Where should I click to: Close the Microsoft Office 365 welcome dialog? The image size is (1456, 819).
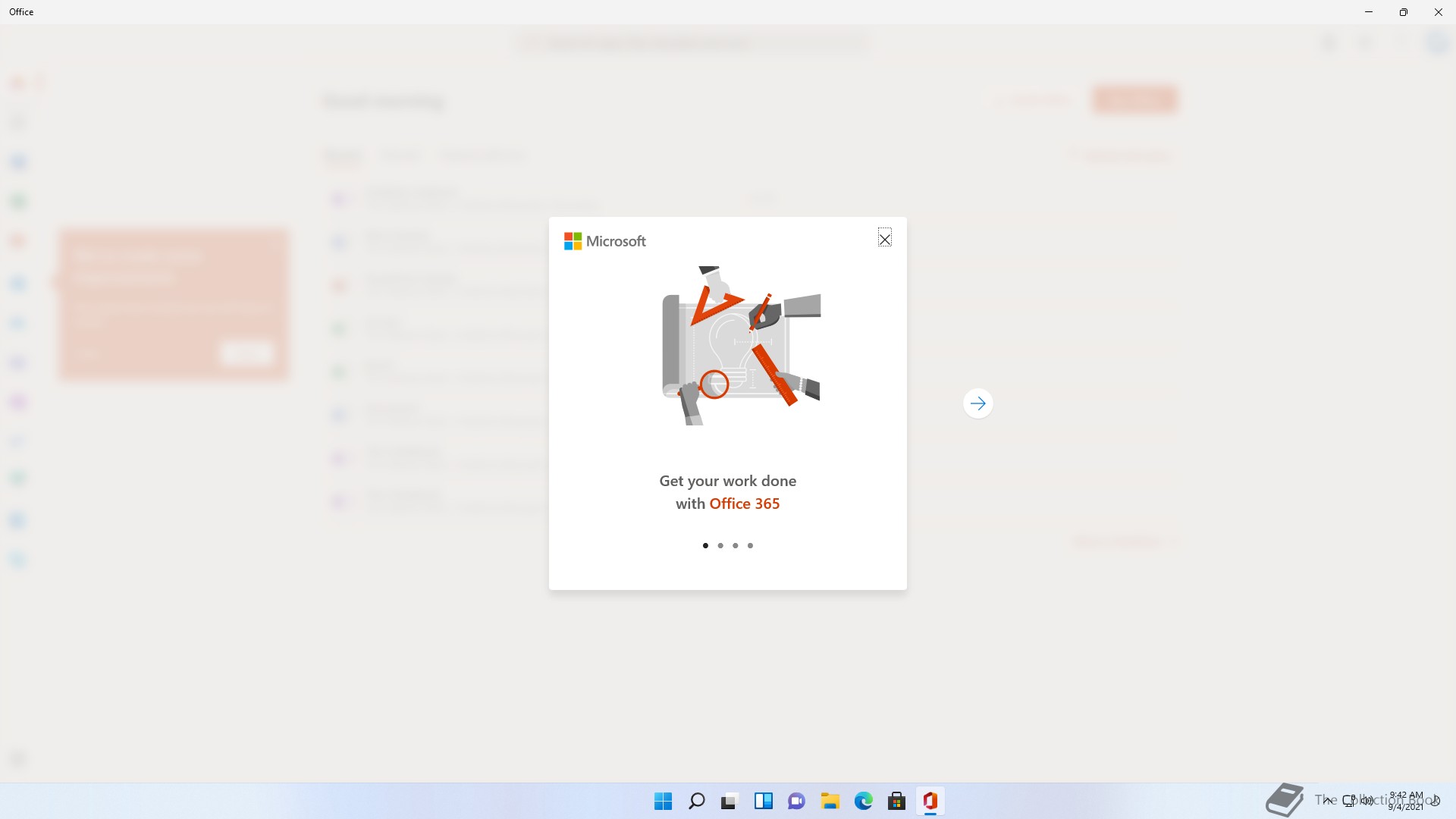point(884,239)
